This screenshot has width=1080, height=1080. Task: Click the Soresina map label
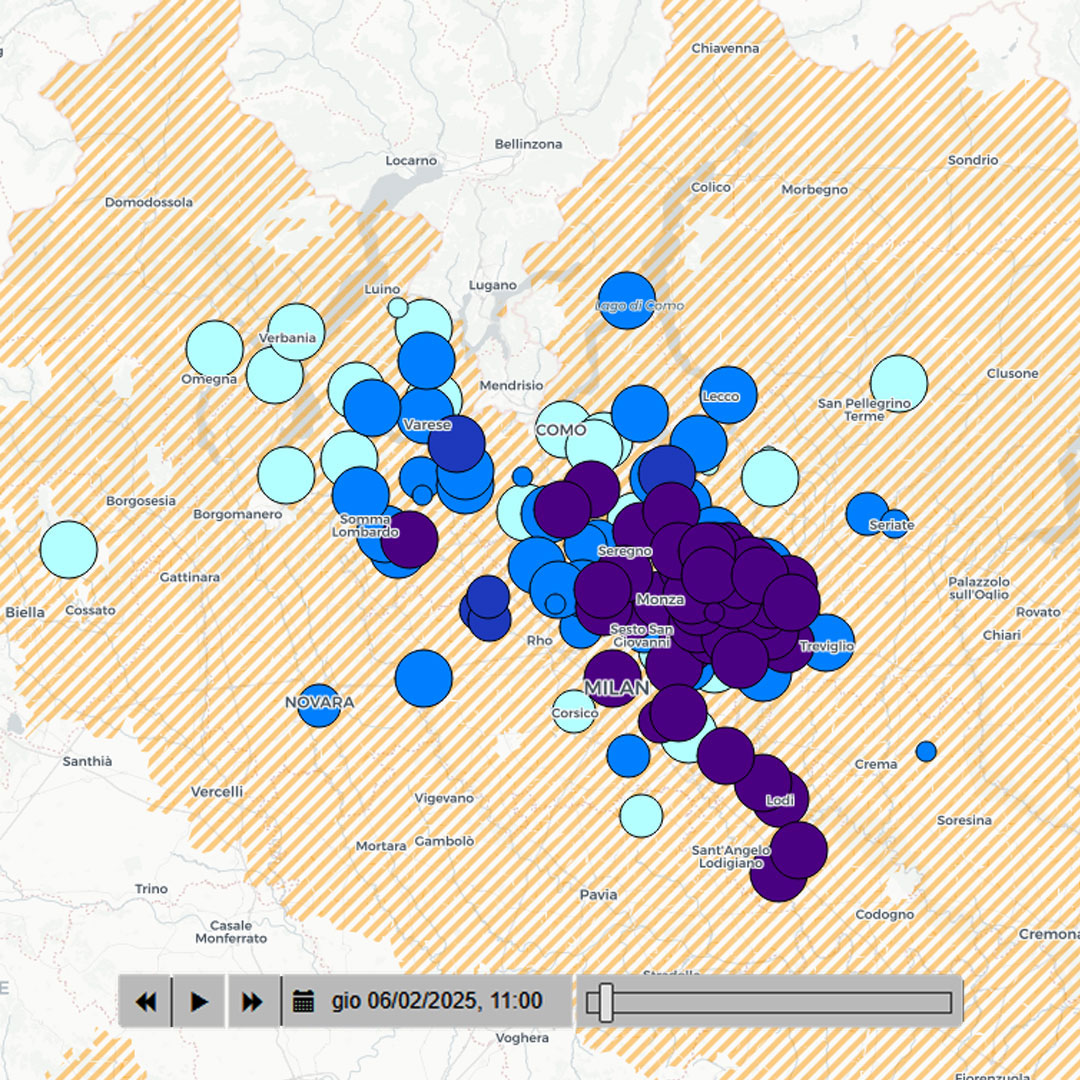(964, 820)
